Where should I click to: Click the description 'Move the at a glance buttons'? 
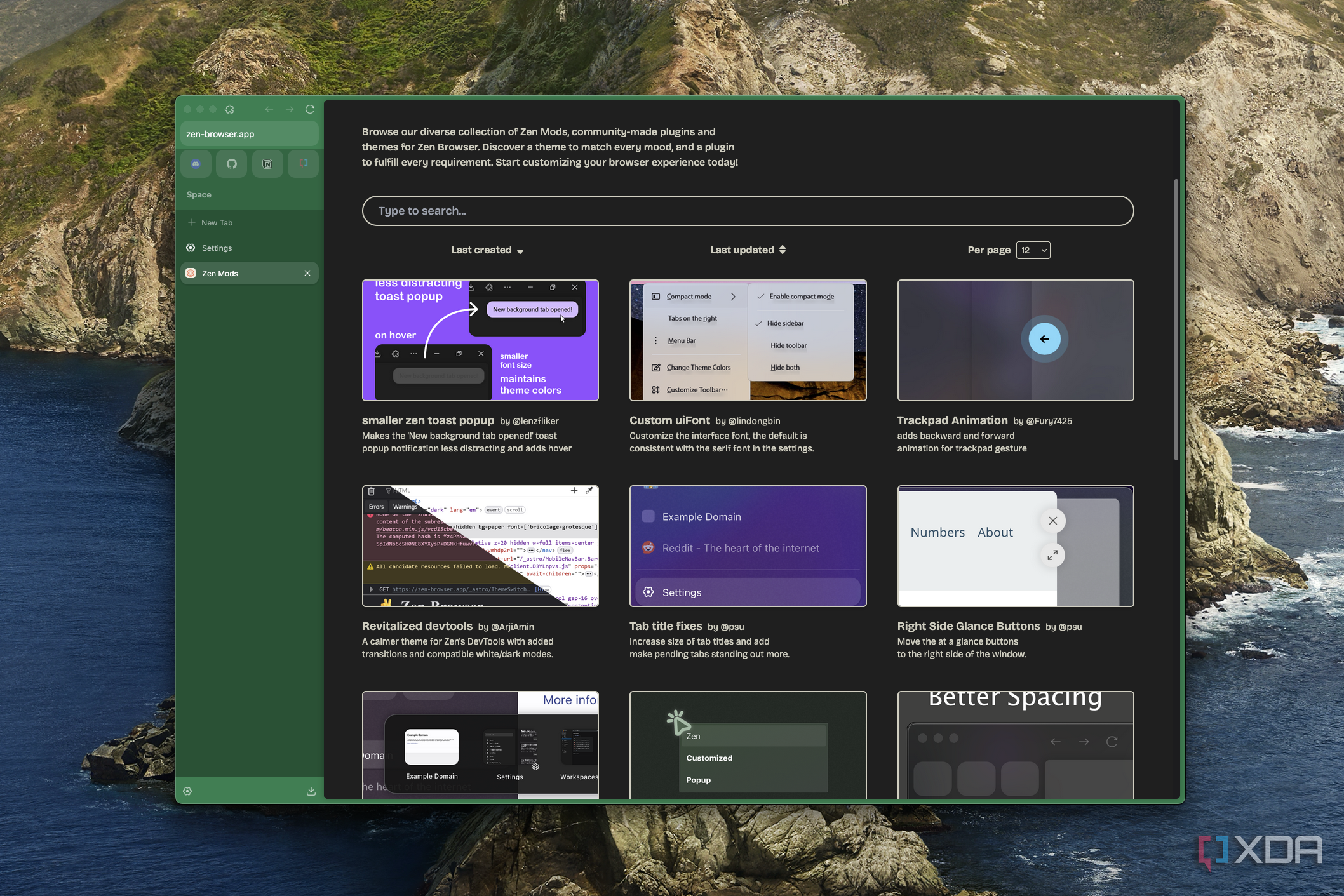click(962, 648)
